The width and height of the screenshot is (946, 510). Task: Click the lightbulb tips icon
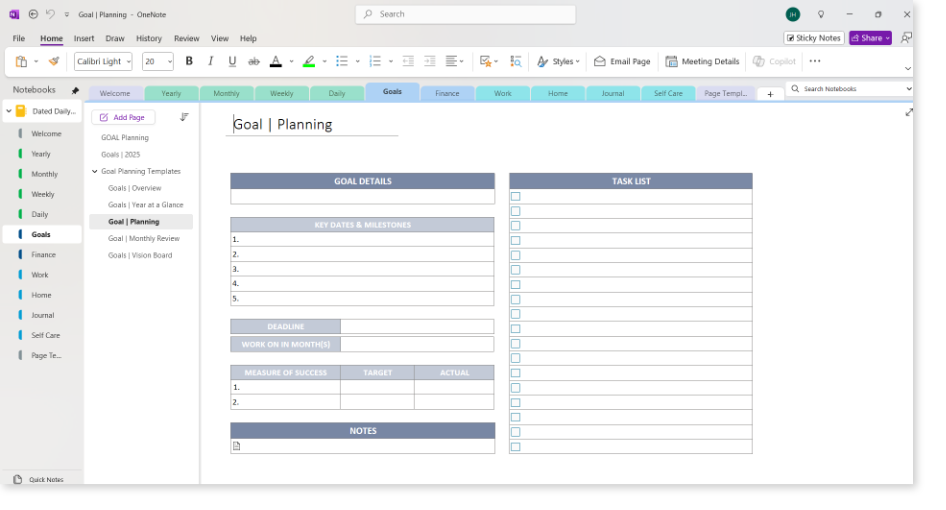[x=821, y=14]
